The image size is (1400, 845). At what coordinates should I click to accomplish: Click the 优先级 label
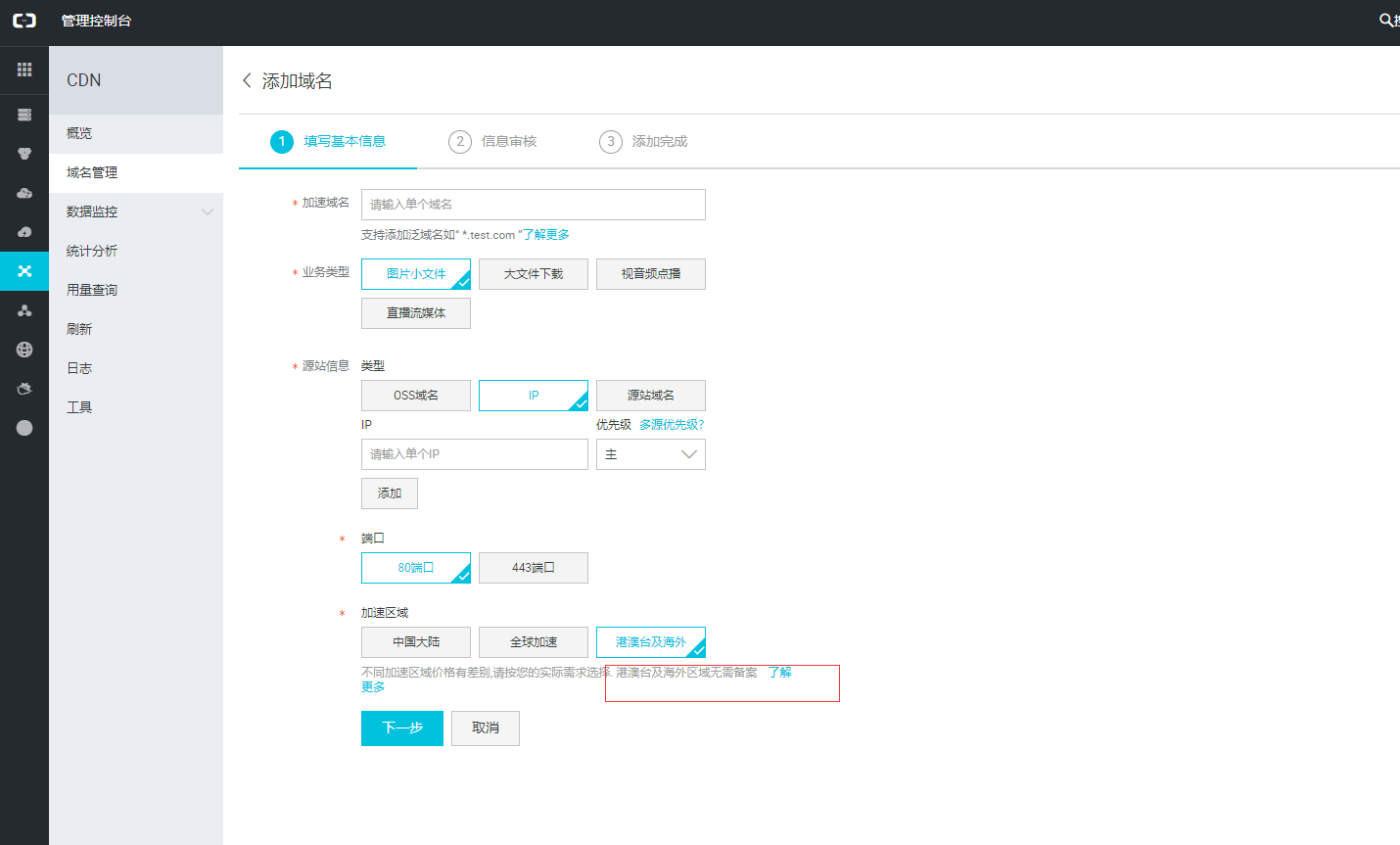click(x=614, y=425)
